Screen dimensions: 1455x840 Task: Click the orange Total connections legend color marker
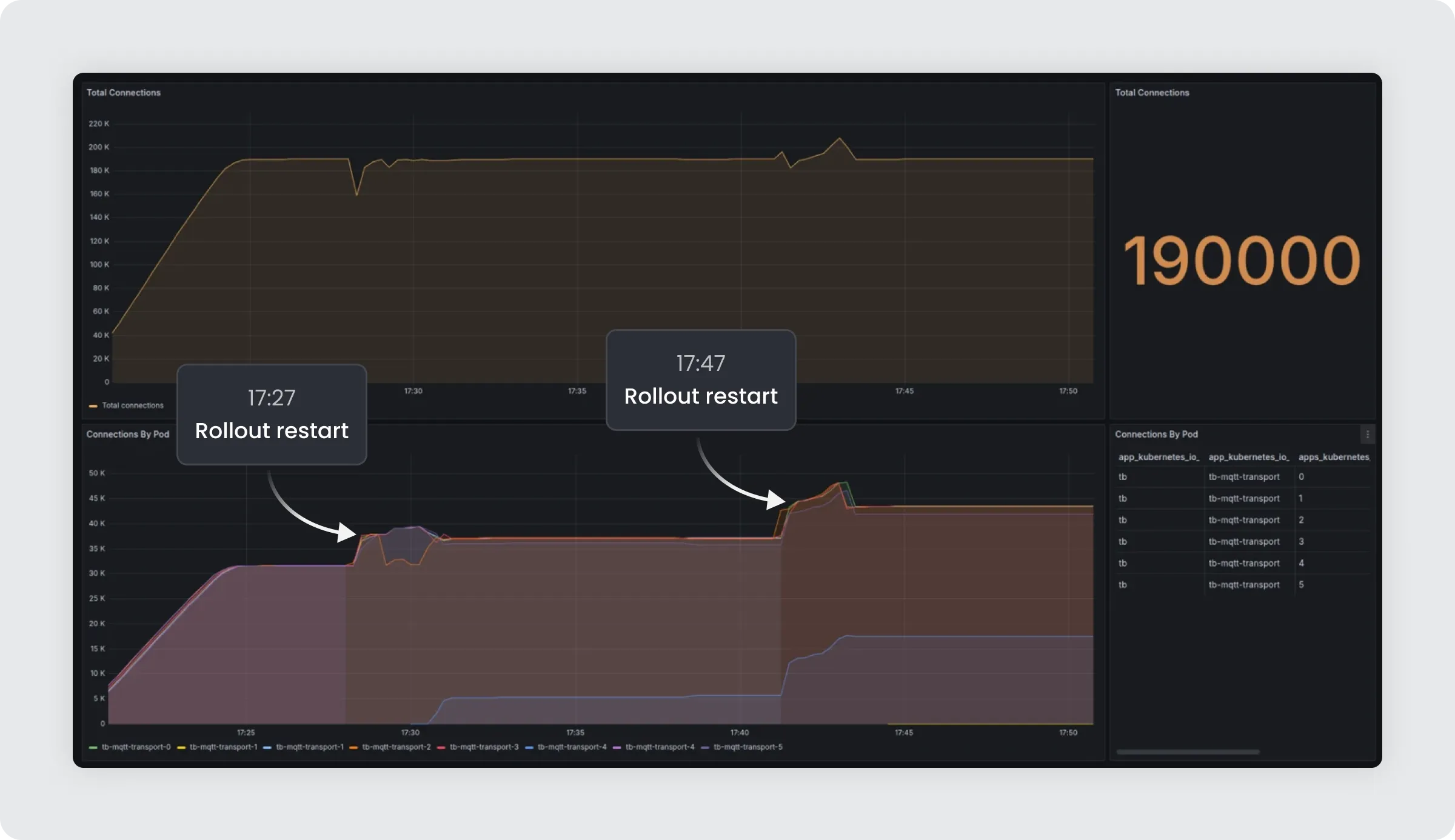pyautogui.click(x=93, y=406)
